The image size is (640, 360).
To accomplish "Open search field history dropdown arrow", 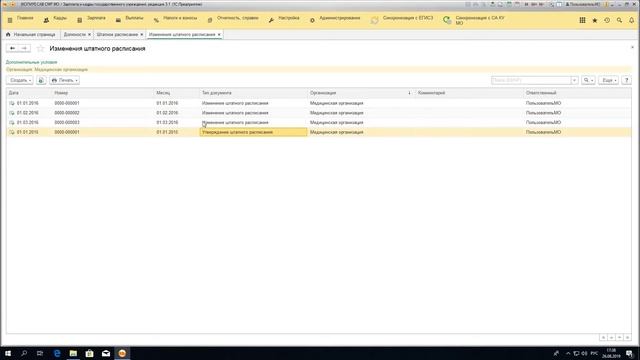I will coord(574,80).
